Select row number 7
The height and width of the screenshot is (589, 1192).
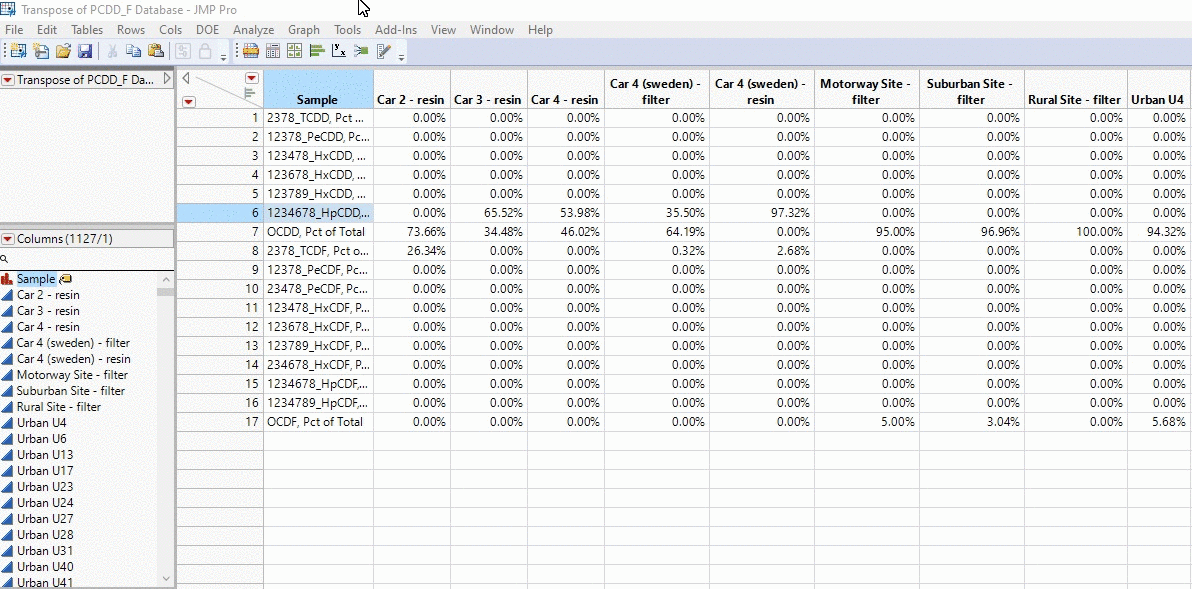(220, 232)
